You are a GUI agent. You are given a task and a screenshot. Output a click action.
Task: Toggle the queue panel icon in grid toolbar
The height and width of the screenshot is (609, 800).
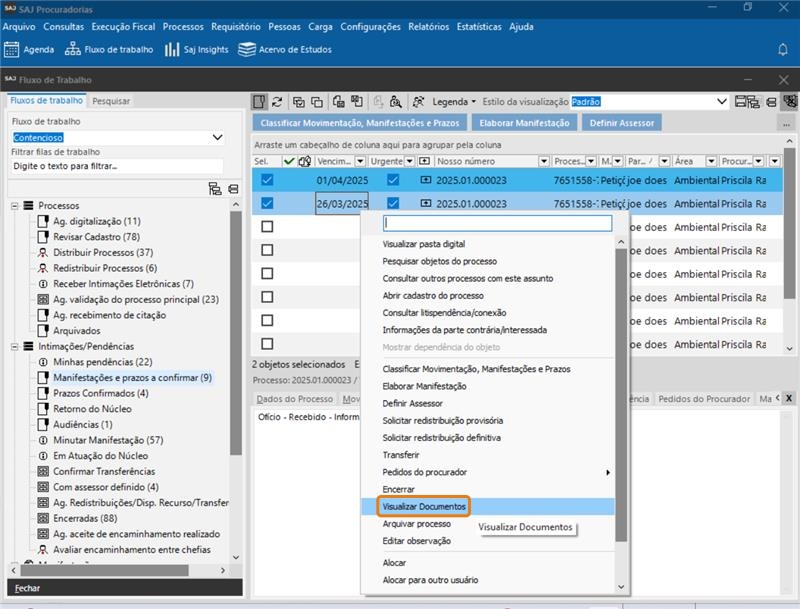click(259, 102)
